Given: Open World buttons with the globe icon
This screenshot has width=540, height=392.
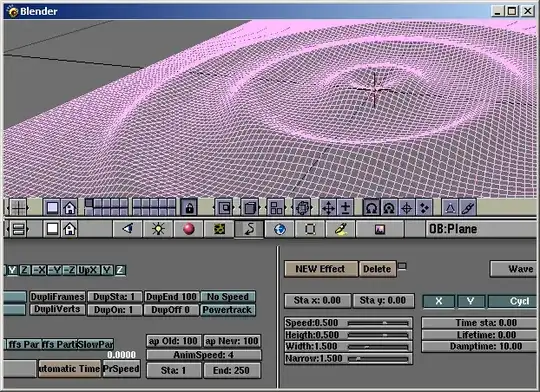Looking at the screenshot, I should pos(280,229).
